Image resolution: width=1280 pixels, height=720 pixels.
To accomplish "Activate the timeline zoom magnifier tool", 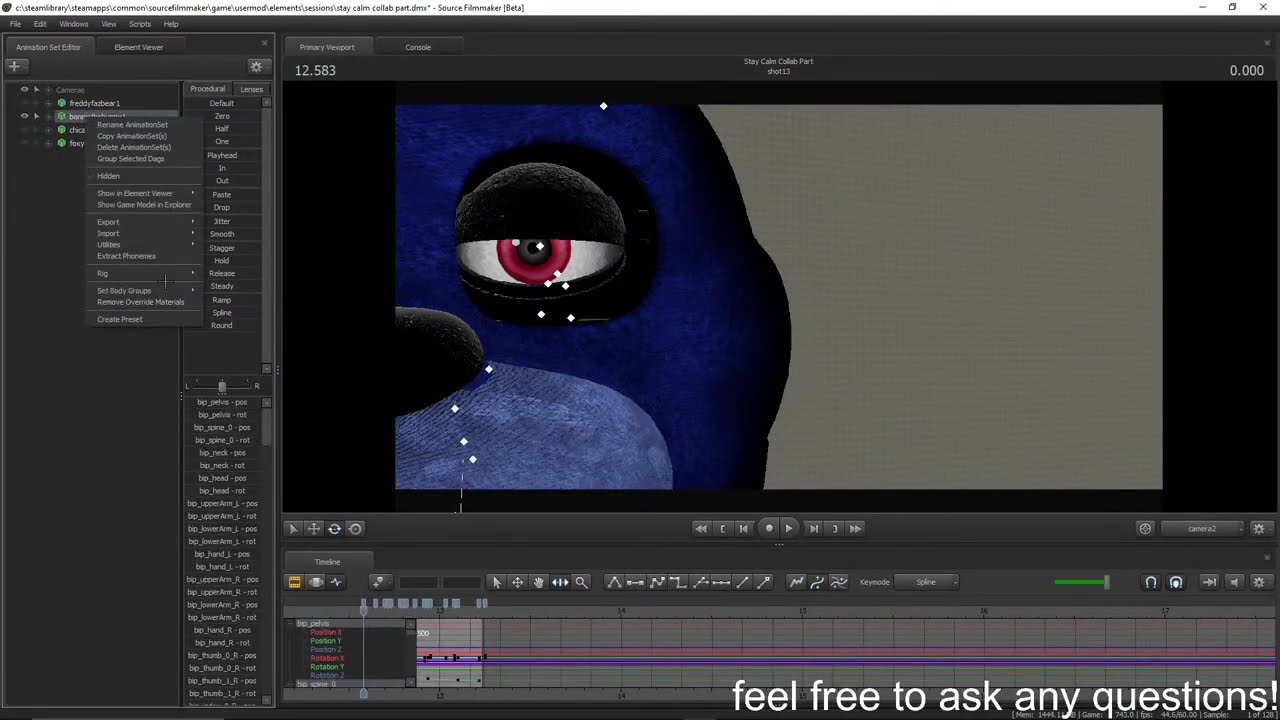I will tap(581, 582).
